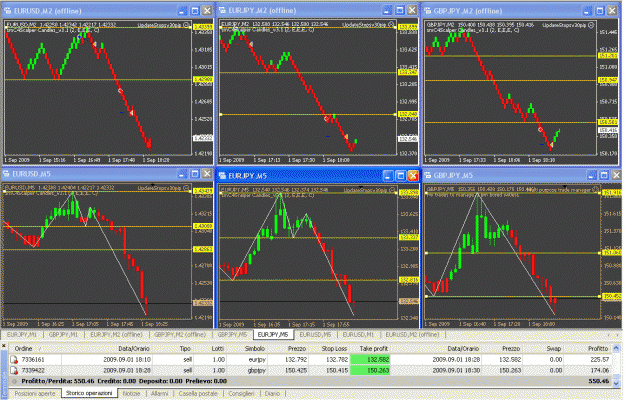Viewport: 625px width, 400px height.
Task: Click the expert advisor smiley in EURUSD,M2 chart
Action: click(187, 25)
